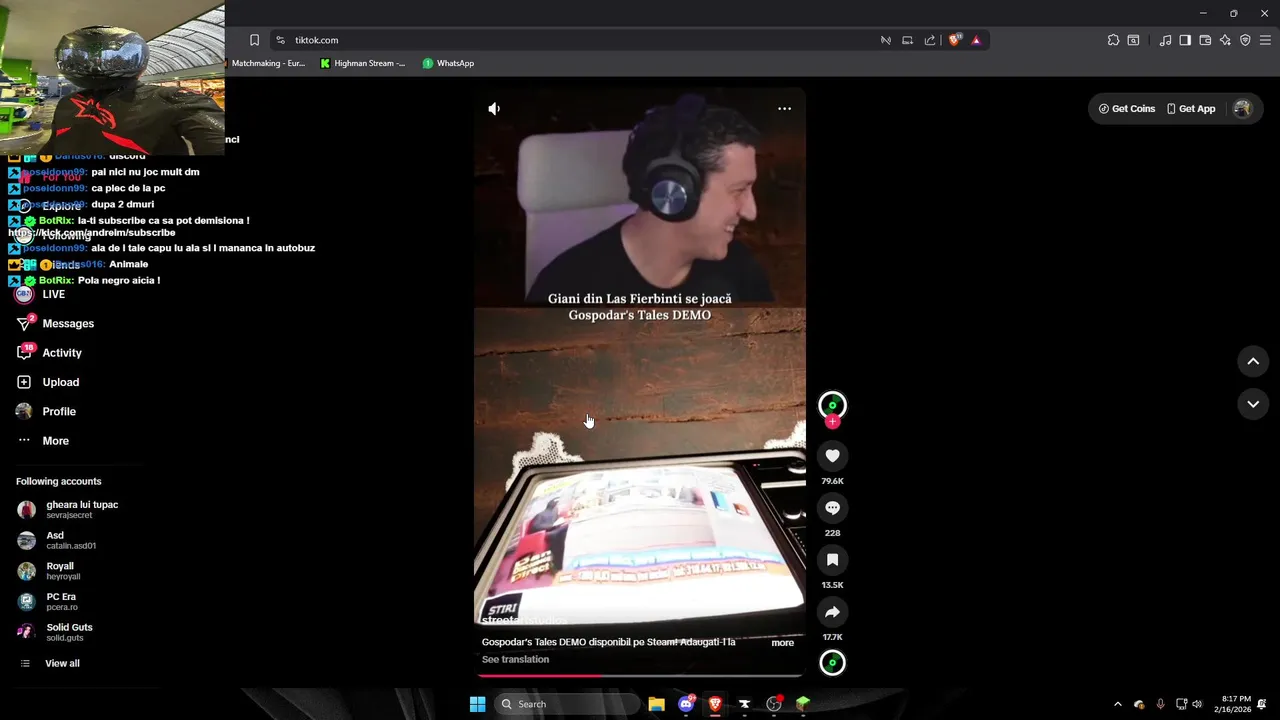
Task: Open the music note playlist icon
Action: click(1165, 40)
